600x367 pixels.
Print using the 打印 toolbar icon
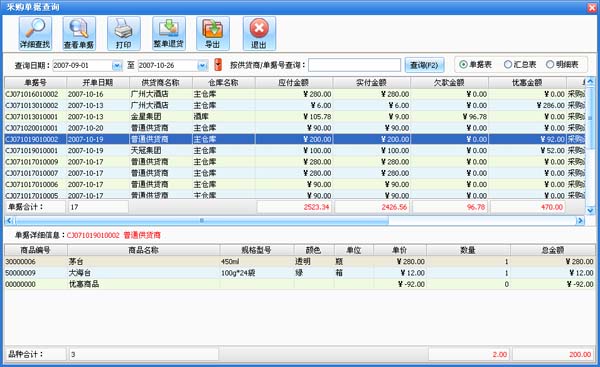coord(124,34)
